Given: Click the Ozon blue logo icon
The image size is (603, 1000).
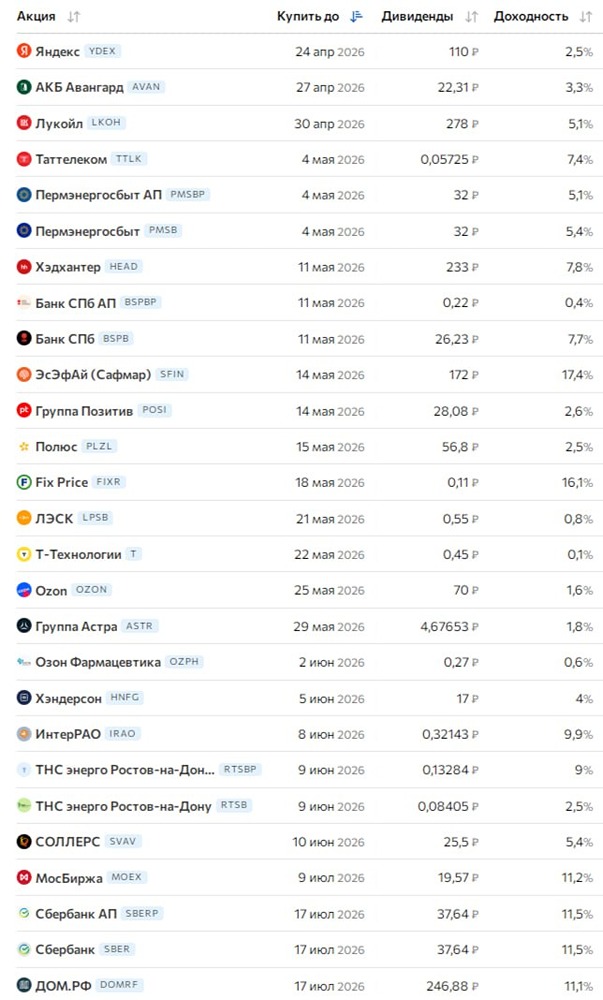Looking at the screenshot, I should [x=24, y=590].
